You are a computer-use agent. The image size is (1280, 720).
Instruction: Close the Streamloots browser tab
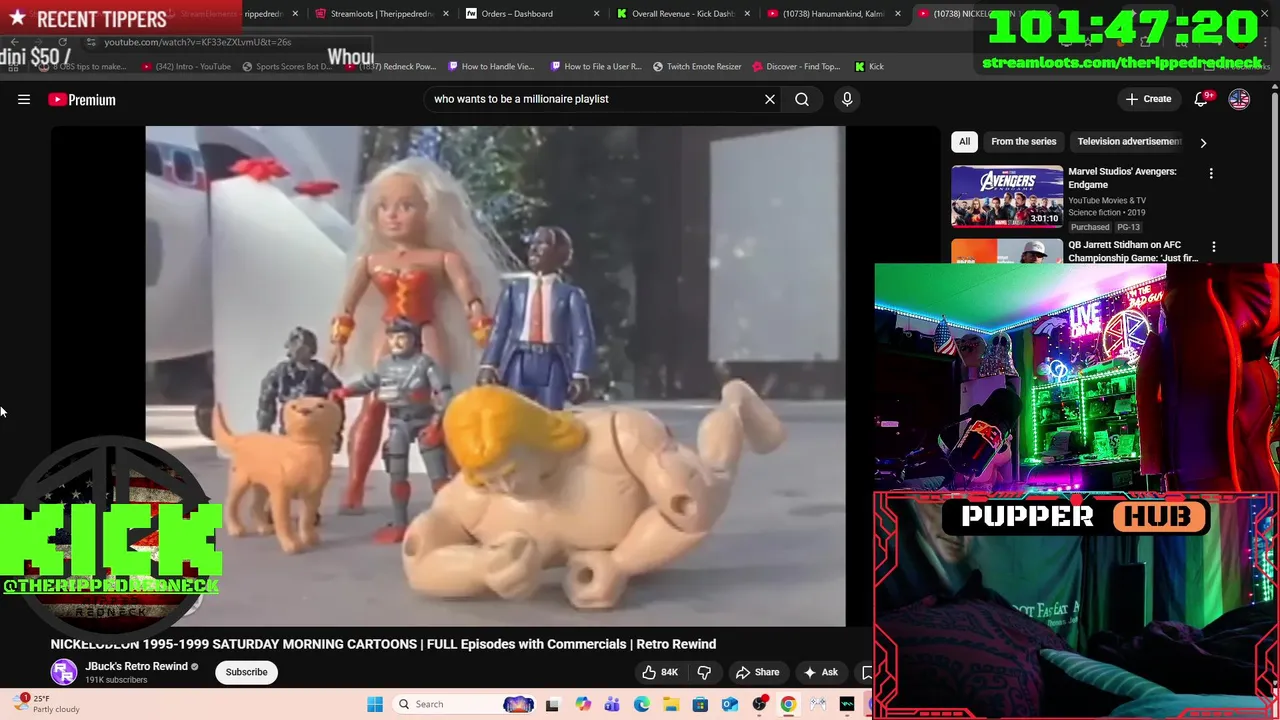pos(445,14)
